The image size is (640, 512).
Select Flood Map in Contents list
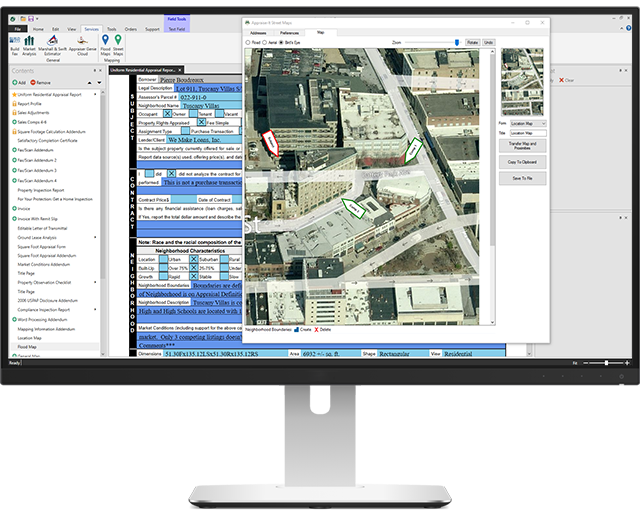coord(27,347)
